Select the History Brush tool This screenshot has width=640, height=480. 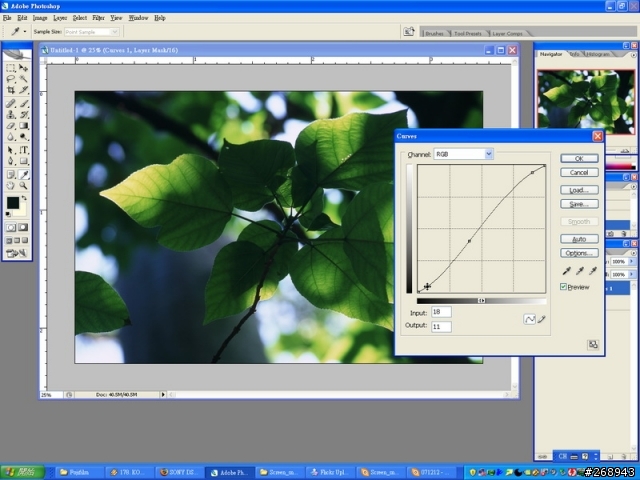click(x=23, y=115)
